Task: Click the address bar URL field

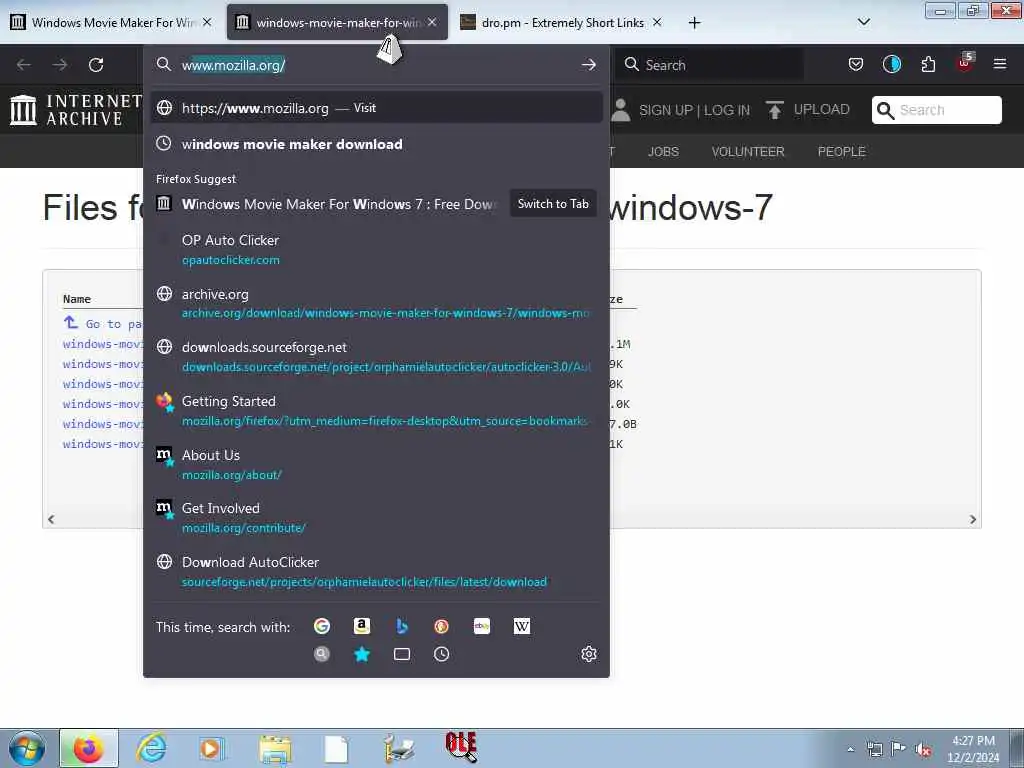Action: click(376, 65)
